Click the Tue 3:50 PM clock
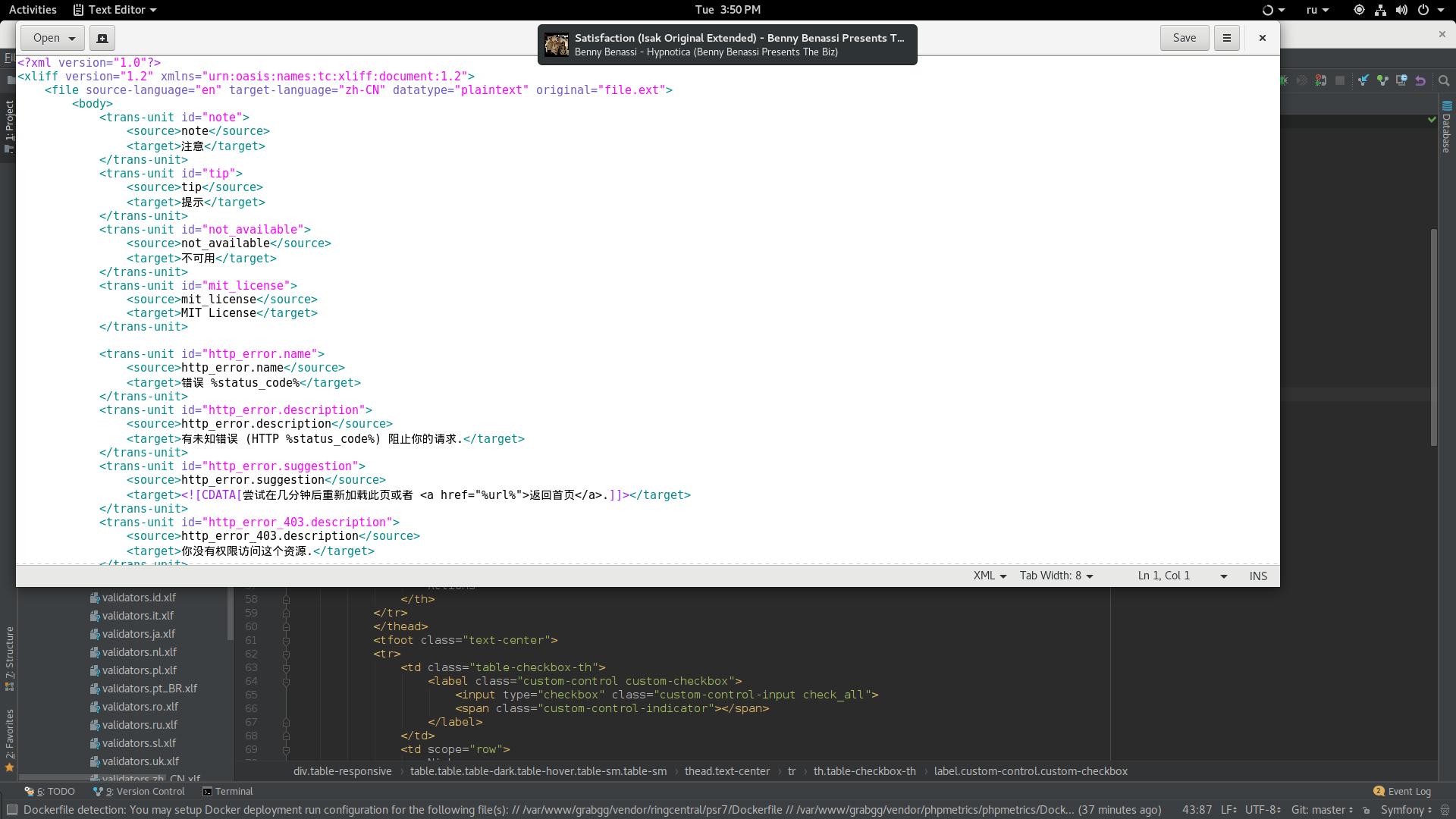This screenshot has width=1456, height=819. (x=728, y=10)
